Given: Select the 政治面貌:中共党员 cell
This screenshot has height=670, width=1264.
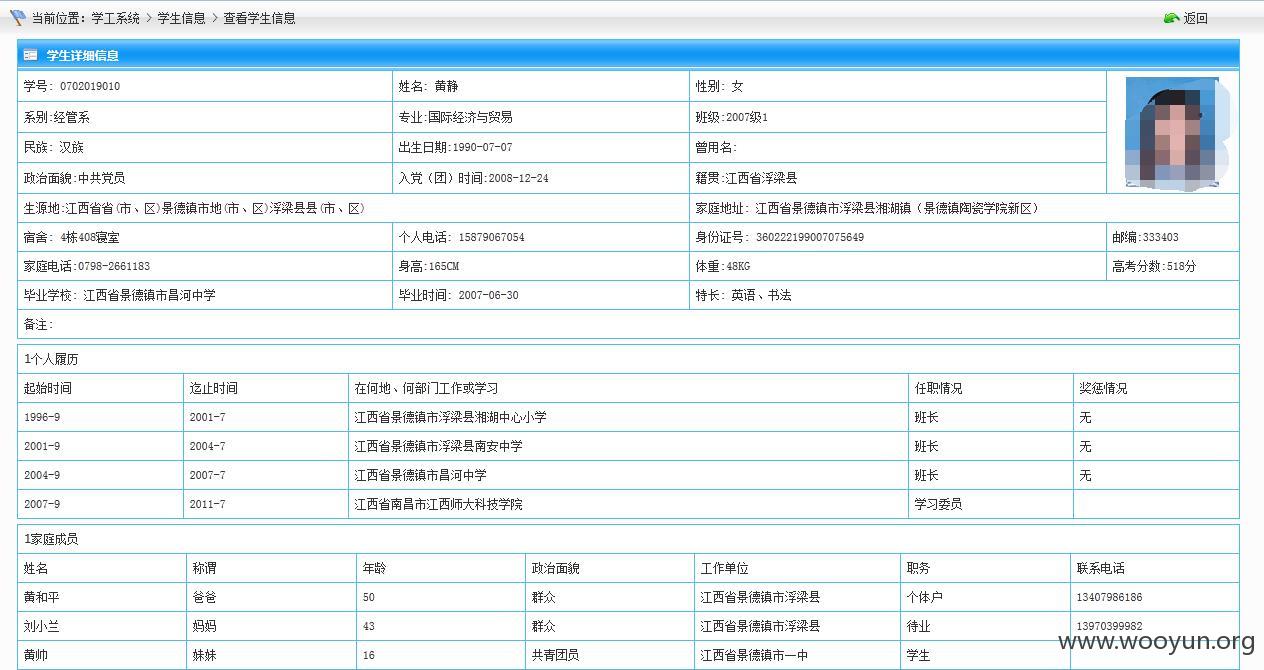Looking at the screenshot, I should pos(205,178).
